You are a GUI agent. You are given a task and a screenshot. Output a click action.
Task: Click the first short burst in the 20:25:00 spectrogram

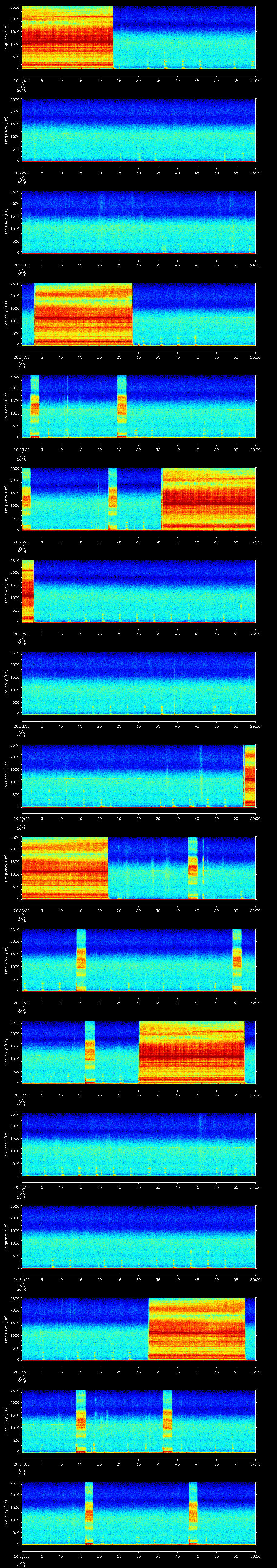pos(35,407)
